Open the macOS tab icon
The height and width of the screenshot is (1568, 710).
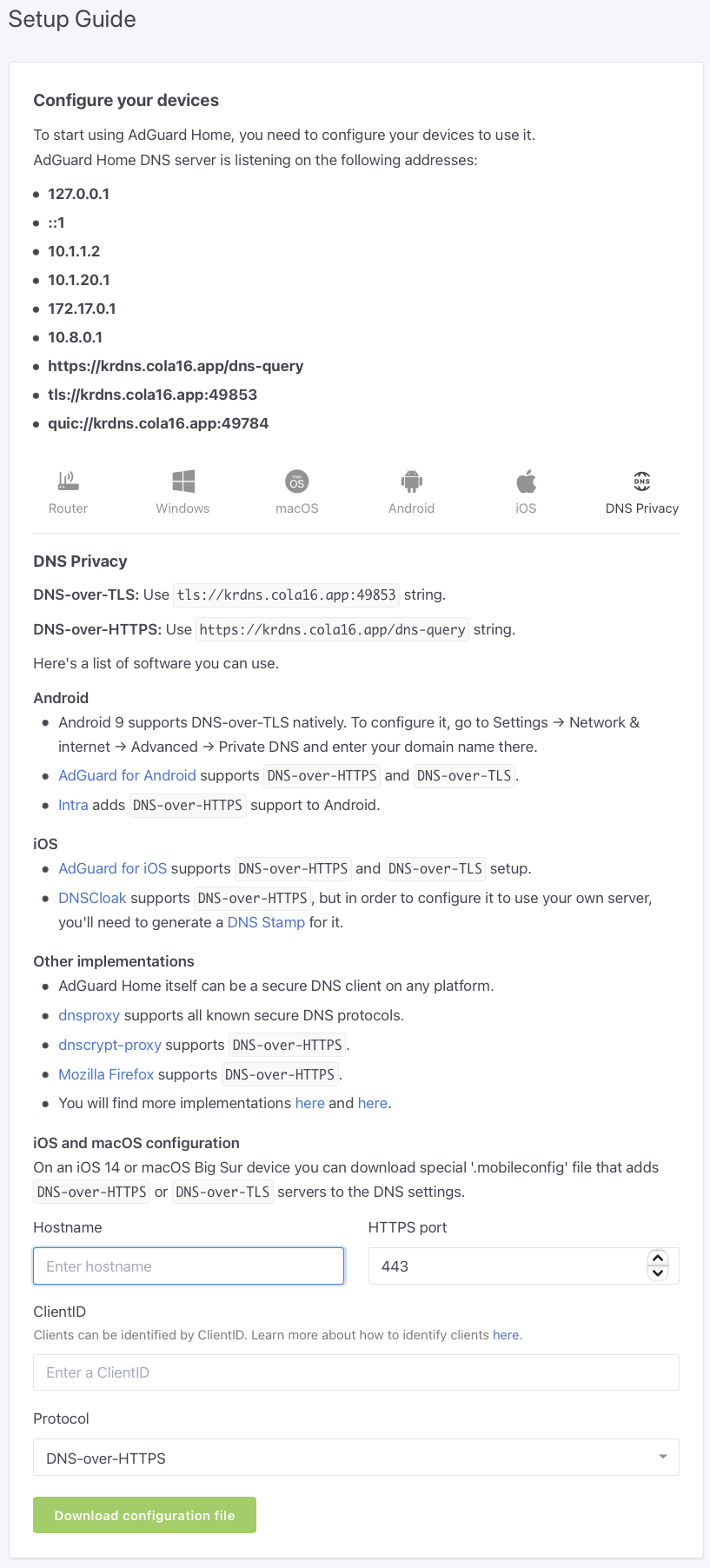coord(297,481)
